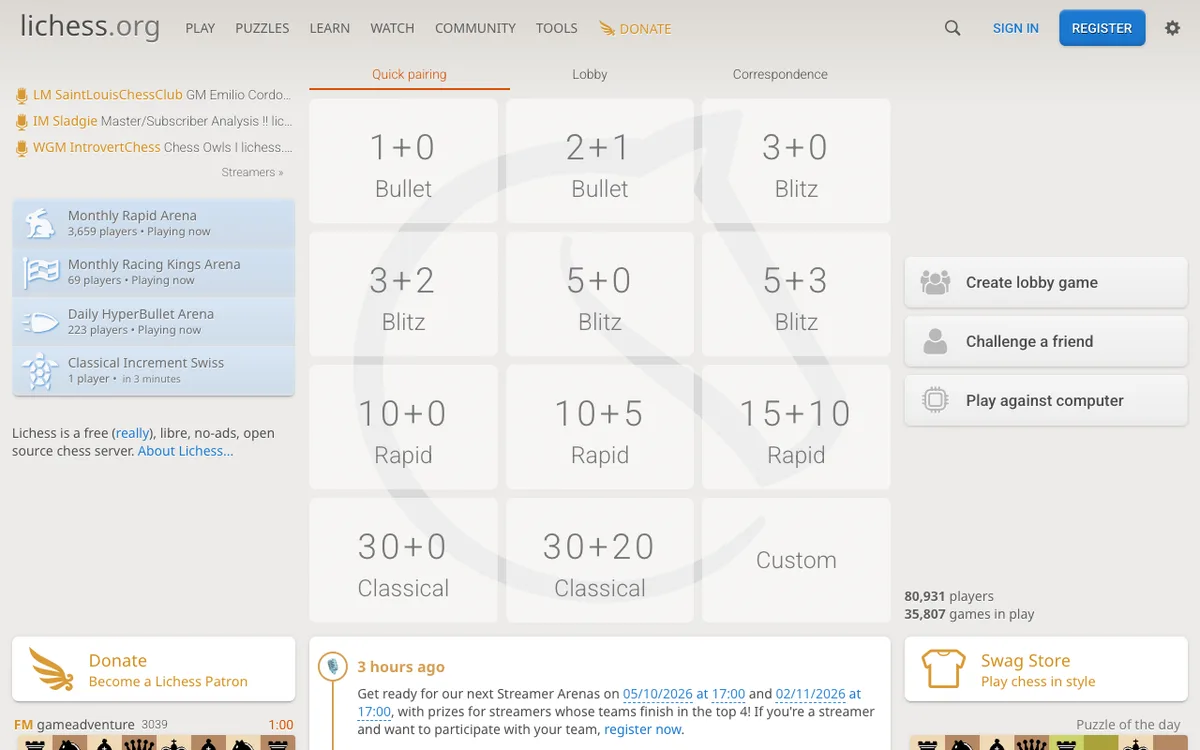Click the person icon on Challenge a friend

[x=935, y=342]
